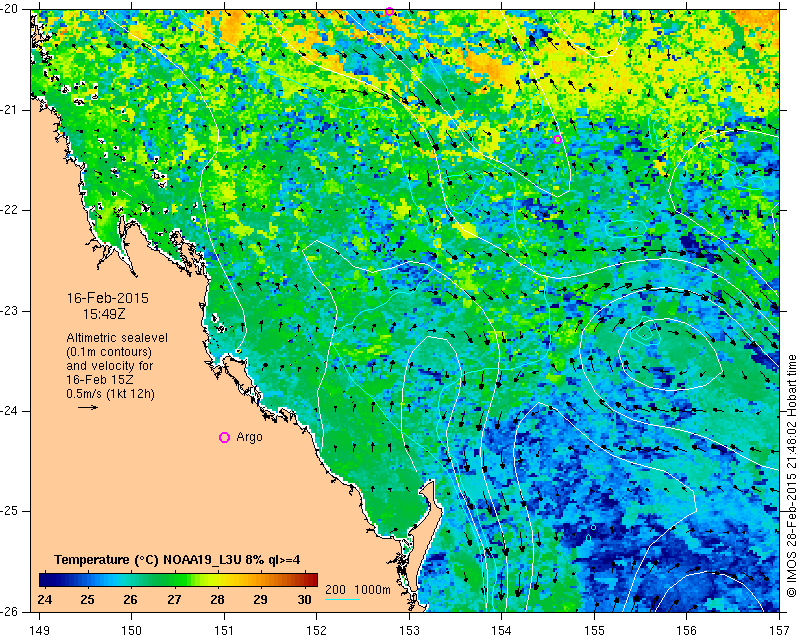Click the Argo float marker near 21.3°S 154.6°E
Image resolution: width=800 pixels, height=640 pixels.
[x=557, y=139]
